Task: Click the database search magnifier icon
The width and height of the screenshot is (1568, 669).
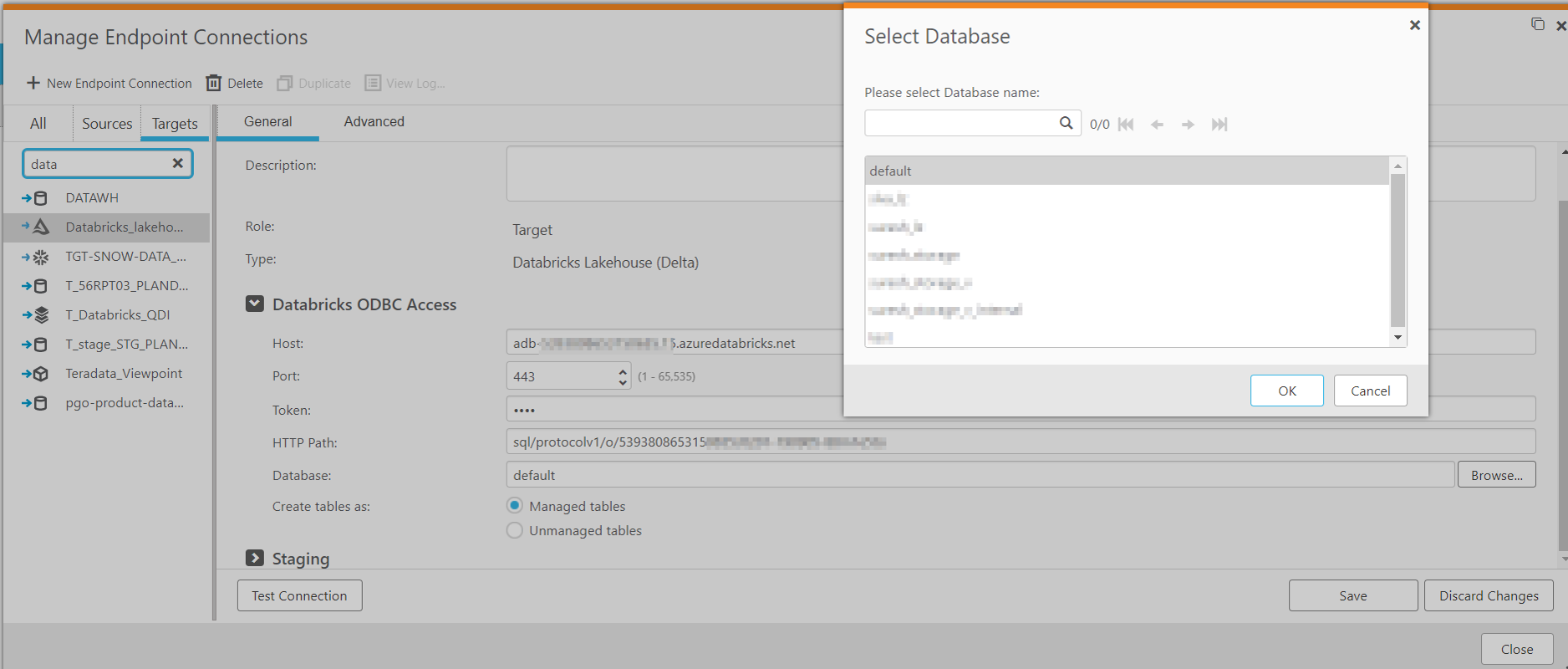Action: pos(1066,124)
